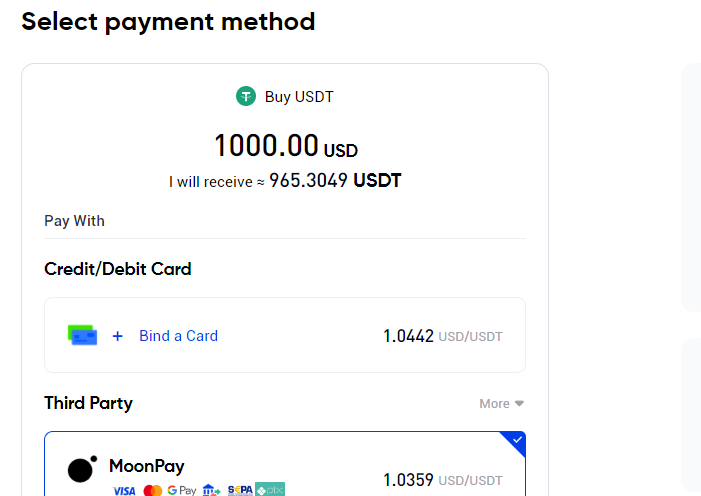Open the Bind a Card link
Image resolution: width=701 pixels, height=496 pixels.
click(178, 336)
